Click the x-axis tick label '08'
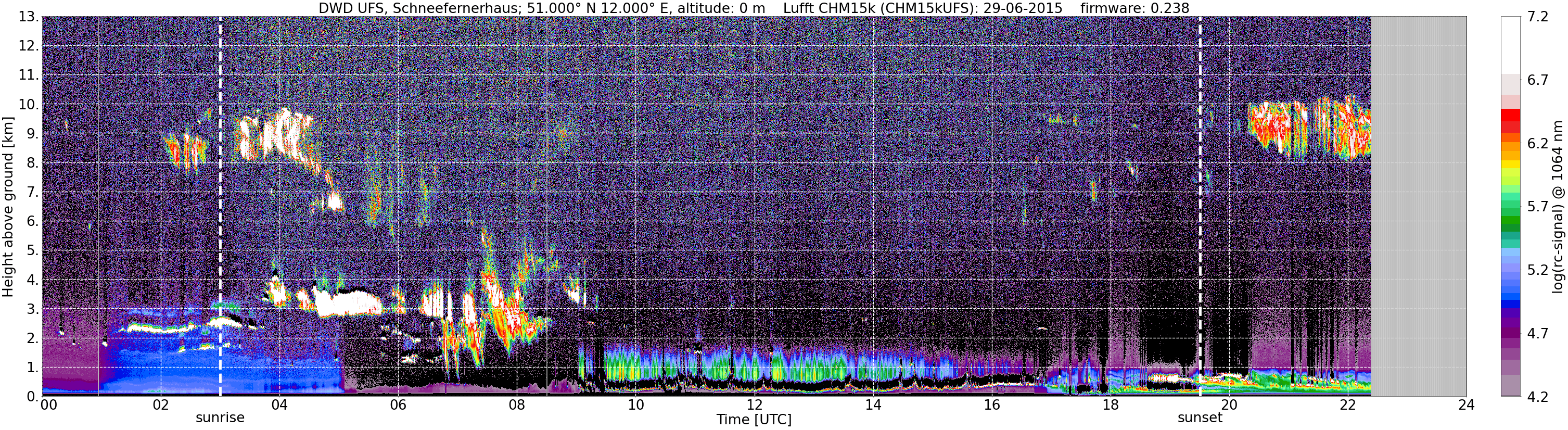This screenshot has width=1568, height=430. click(x=517, y=406)
